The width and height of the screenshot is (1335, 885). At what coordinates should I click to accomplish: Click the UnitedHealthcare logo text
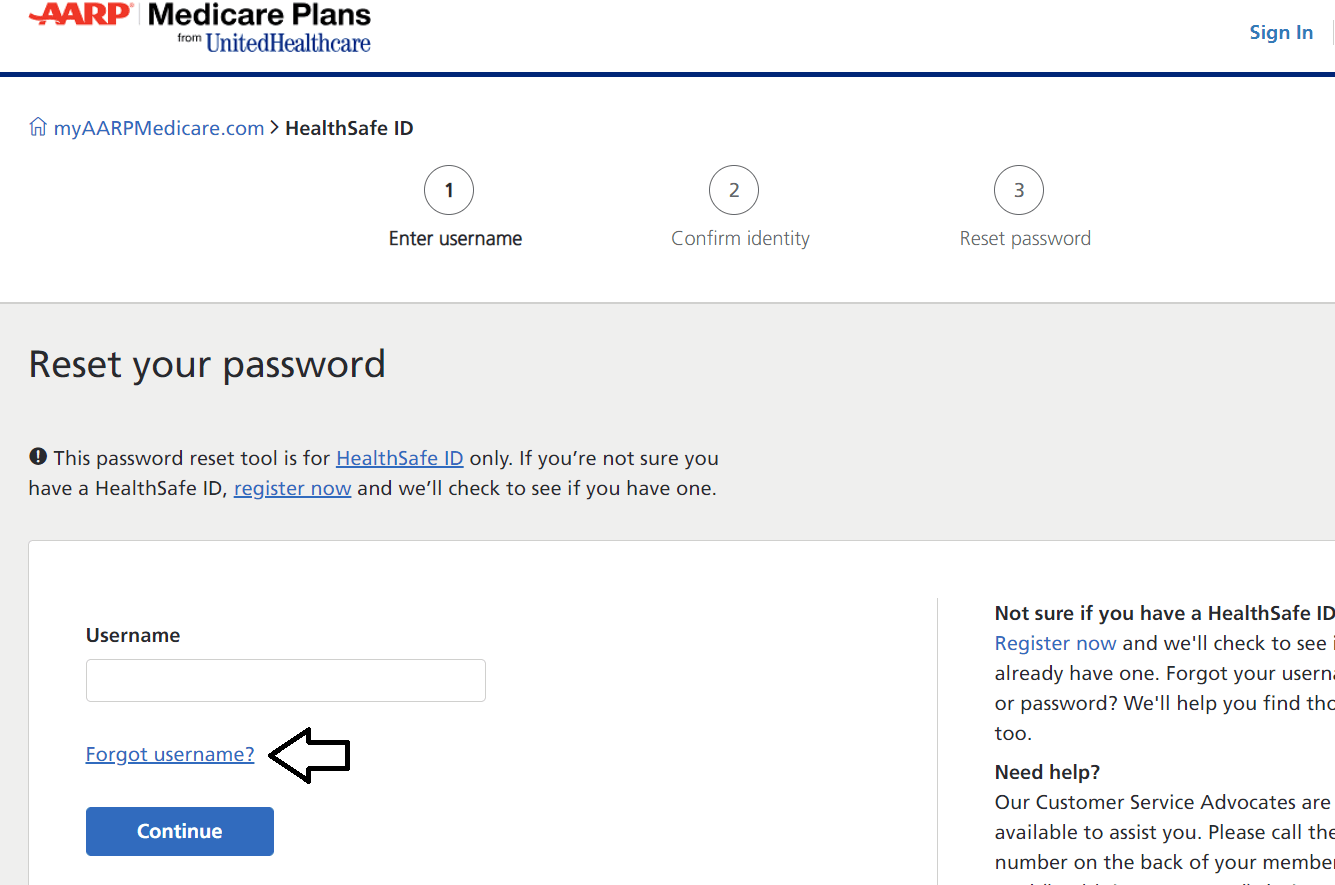[288, 43]
